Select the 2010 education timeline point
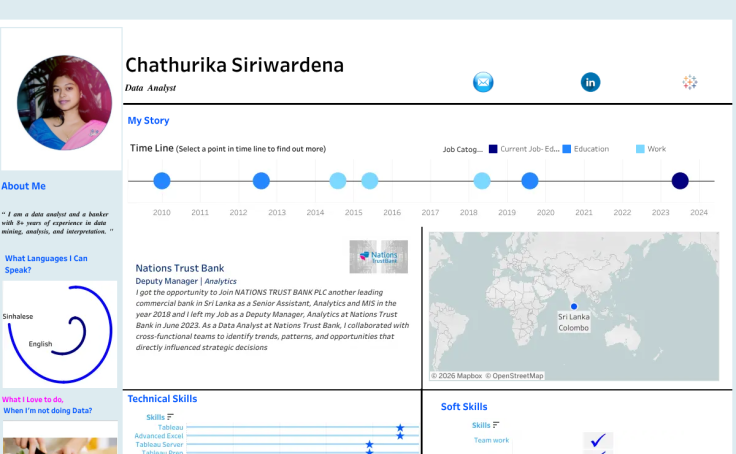This screenshot has width=736, height=454. point(162,181)
